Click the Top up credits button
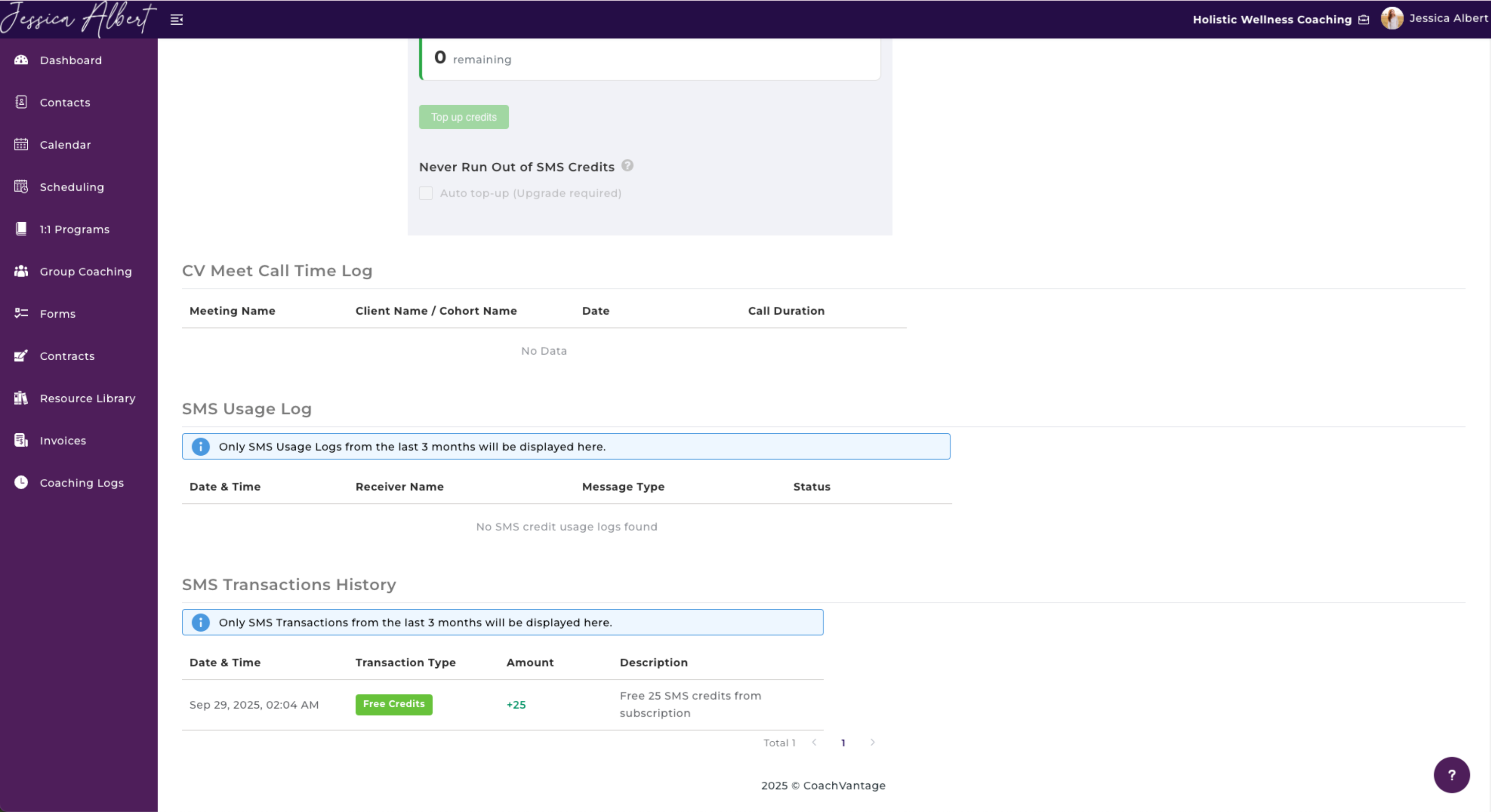This screenshot has width=1491, height=812. point(463,117)
